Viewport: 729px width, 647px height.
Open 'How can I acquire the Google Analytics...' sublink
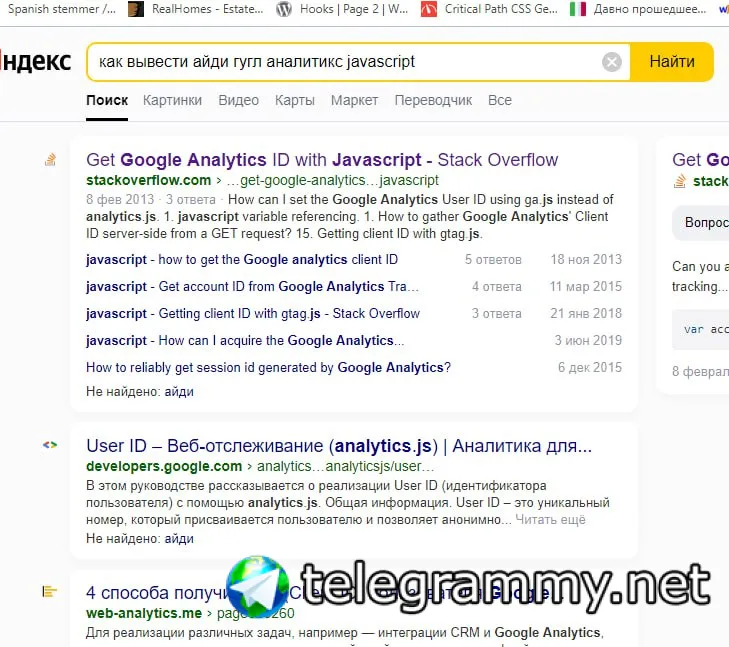coord(245,340)
